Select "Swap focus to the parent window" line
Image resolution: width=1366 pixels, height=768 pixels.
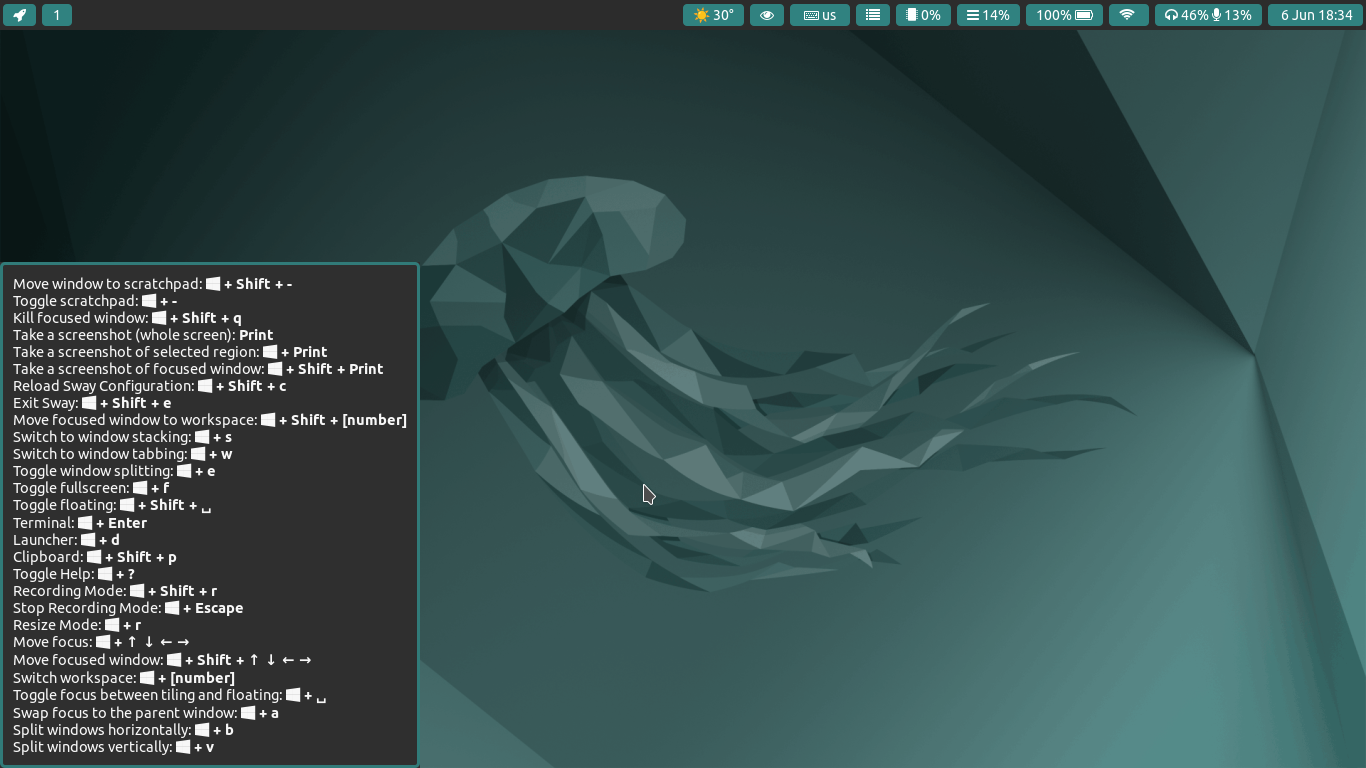coord(146,713)
